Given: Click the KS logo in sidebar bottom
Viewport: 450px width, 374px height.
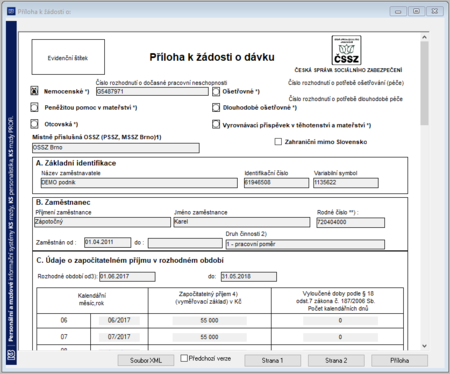Looking at the screenshot, I should (11, 356).
